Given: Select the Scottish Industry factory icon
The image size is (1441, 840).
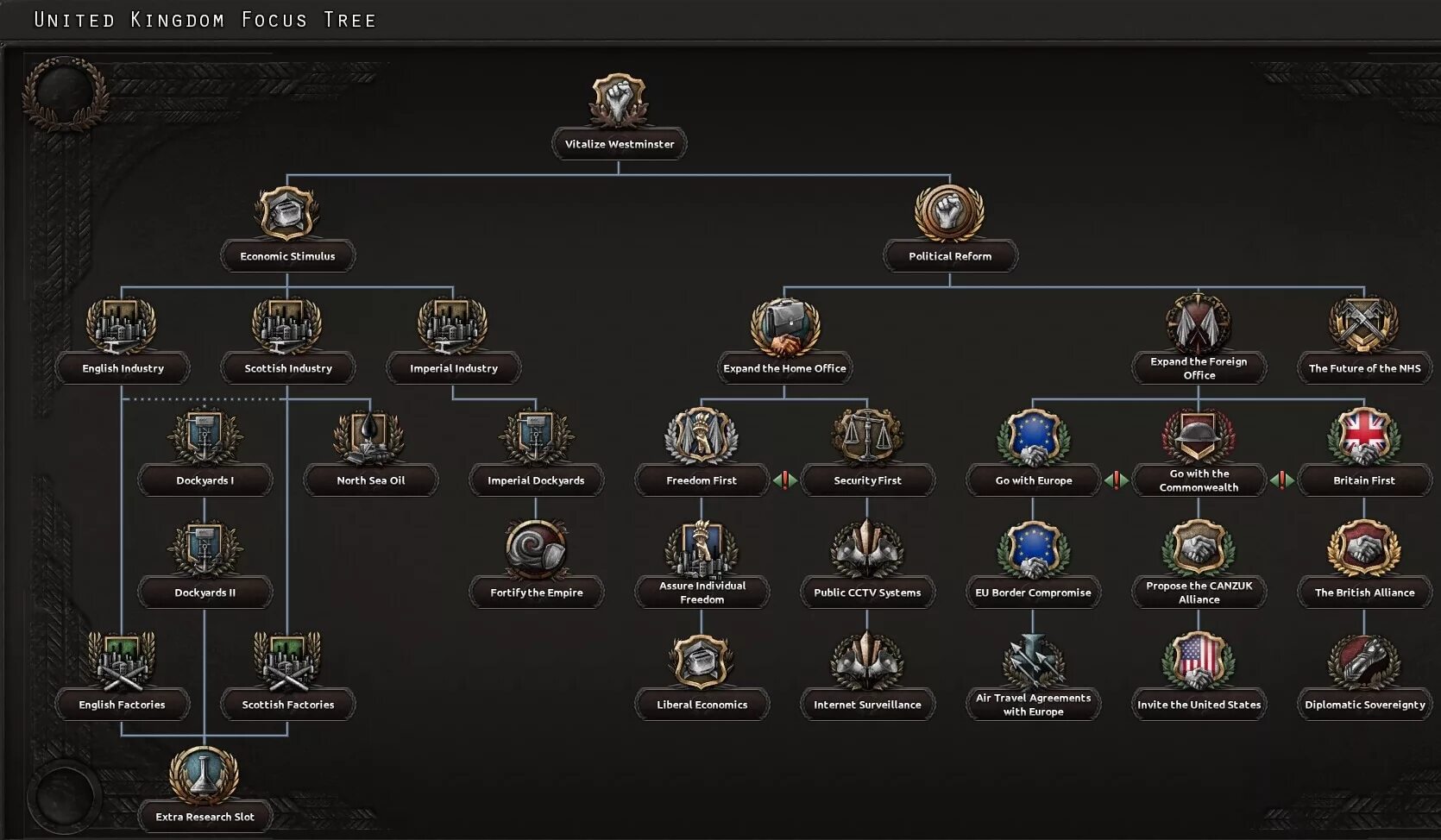Looking at the screenshot, I should (287, 325).
